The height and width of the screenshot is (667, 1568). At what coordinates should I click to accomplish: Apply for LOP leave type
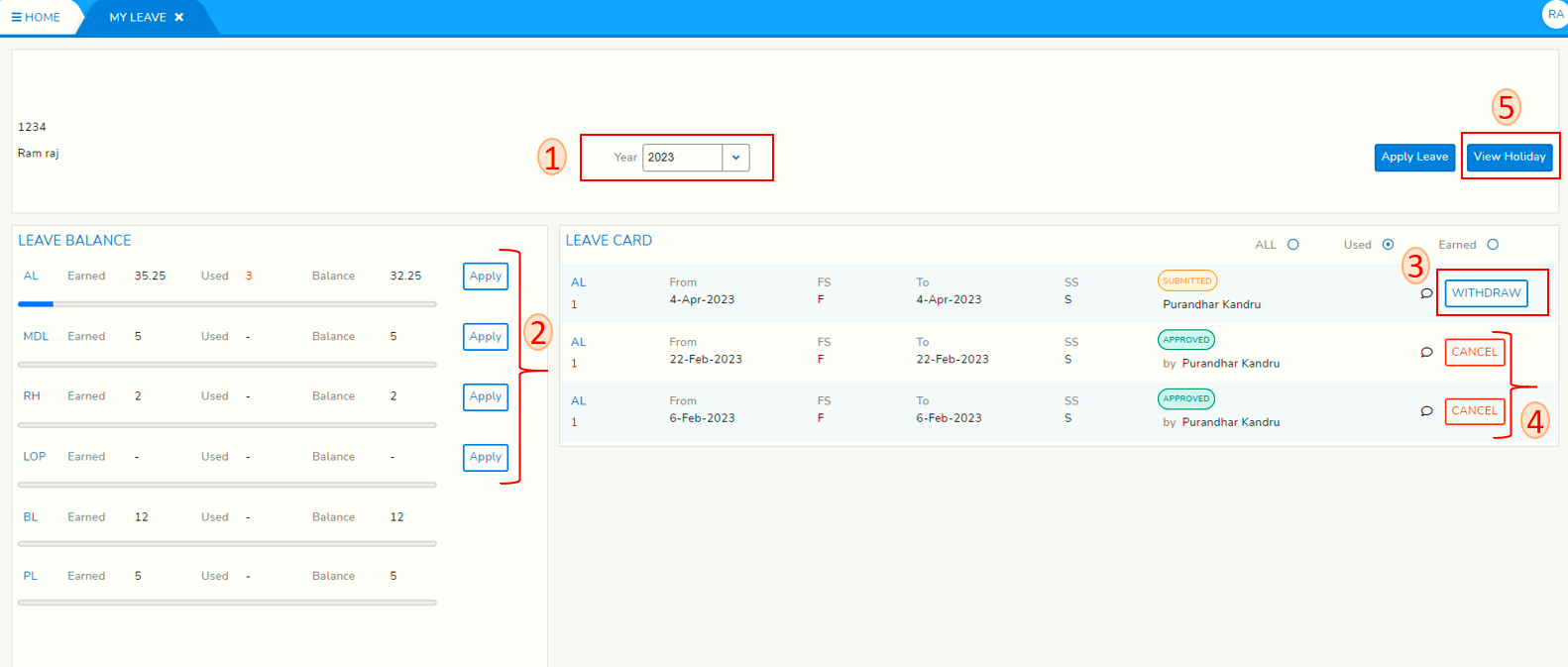pos(485,457)
